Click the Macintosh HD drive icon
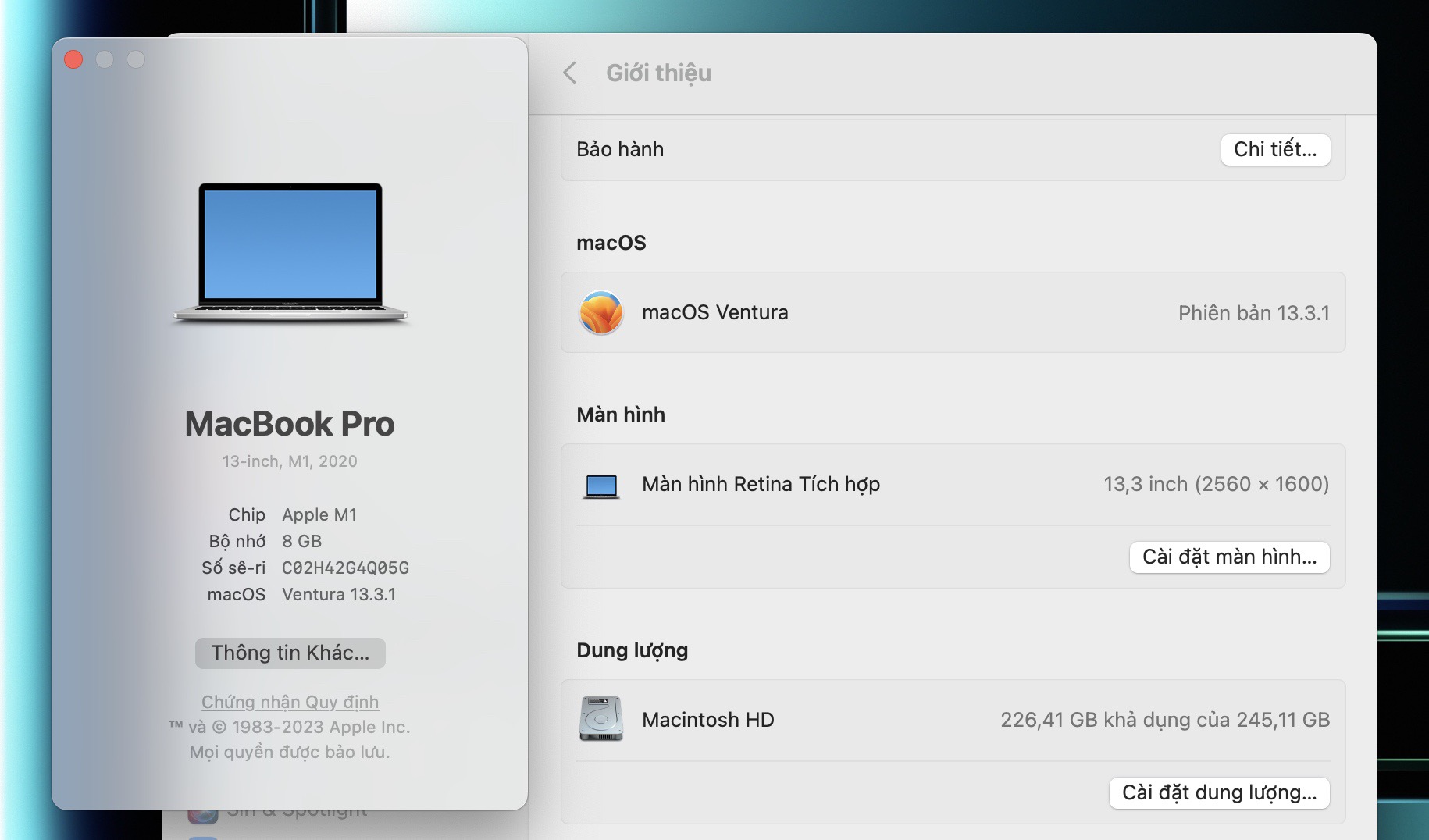Image resolution: width=1429 pixels, height=840 pixels. (600, 719)
